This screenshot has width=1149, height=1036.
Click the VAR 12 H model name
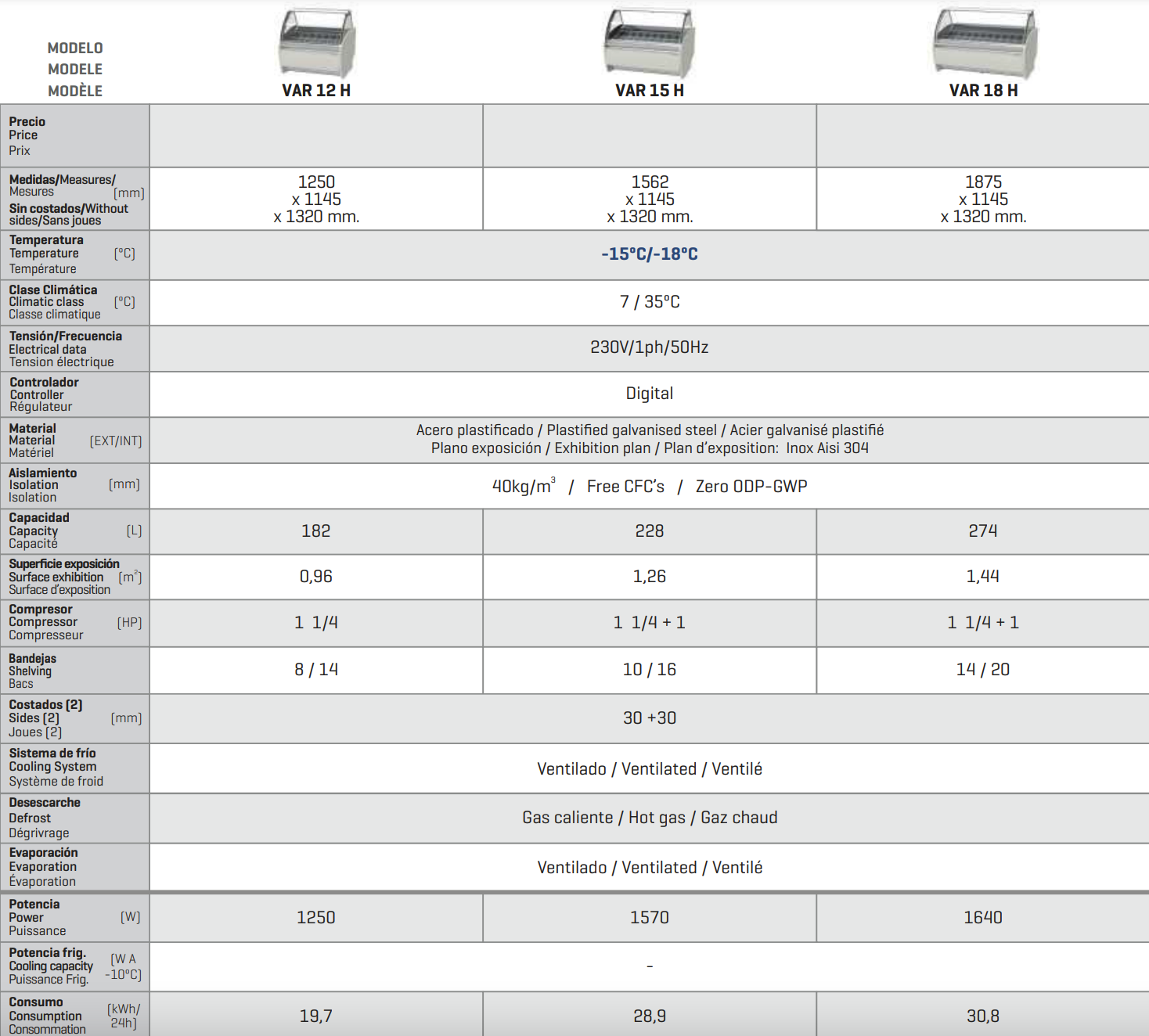(x=316, y=91)
